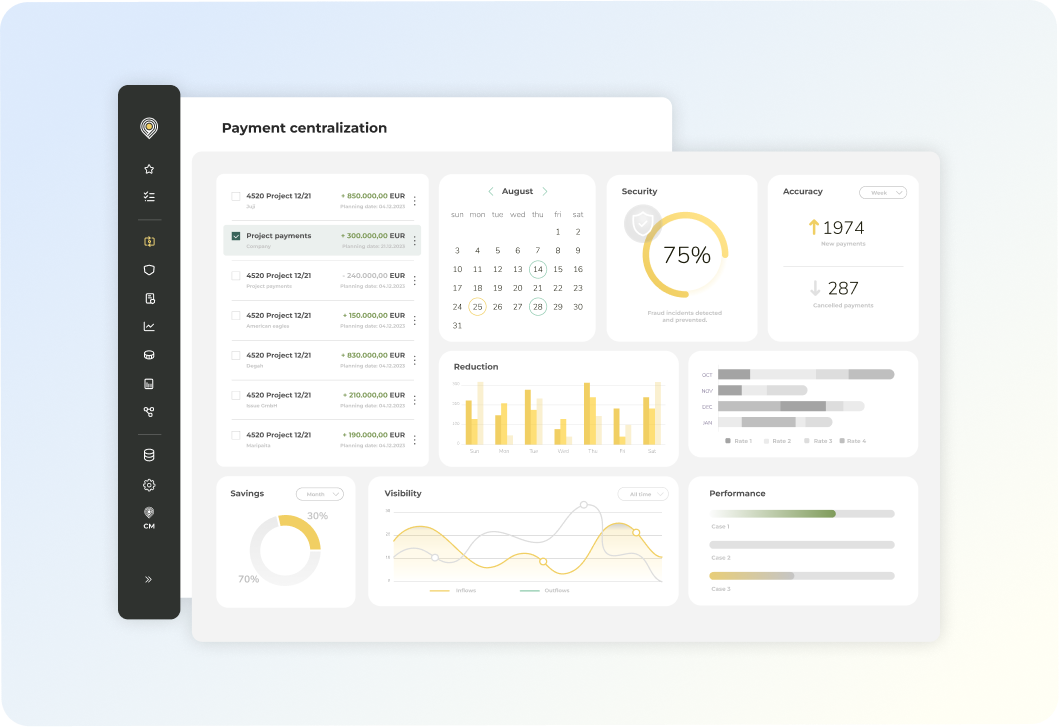Open the Payments section in the sidebar
This screenshot has width=1059, height=727.
(148, 241)
